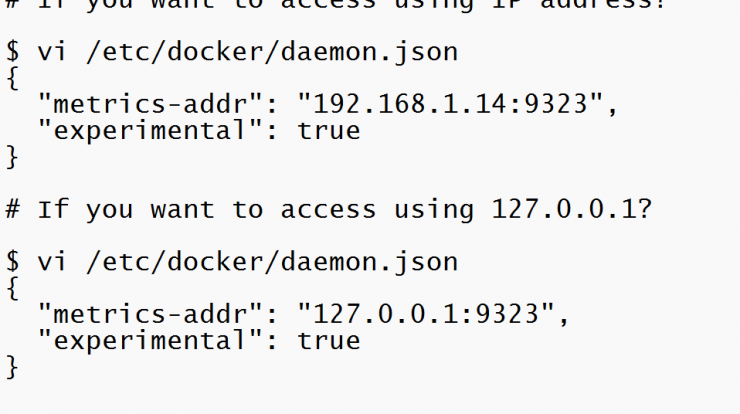Click "metrics-addr" key before 192.168.1.14
Image resolution: width=740 pixels, height=414 pixels.
click(x=150, y=104)
